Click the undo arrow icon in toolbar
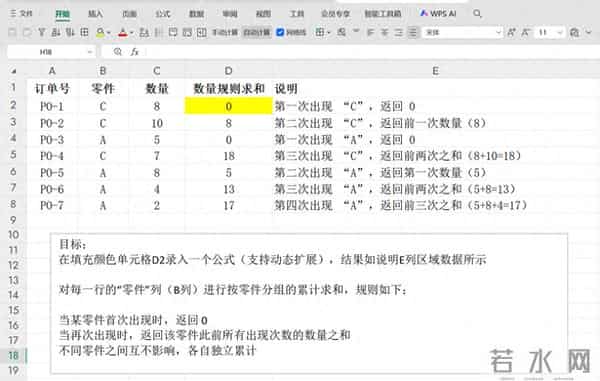This screenshot has height=381, width=600. click(x=12, y=33)
